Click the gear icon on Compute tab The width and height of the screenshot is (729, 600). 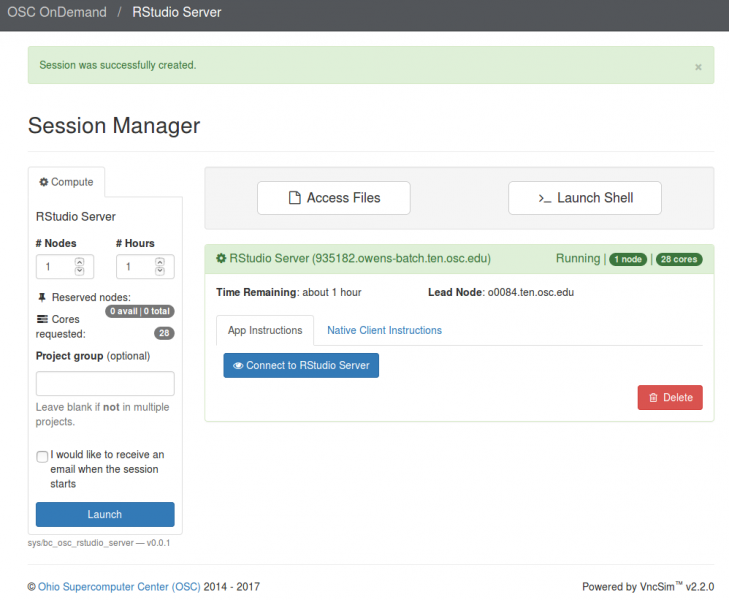pyautogui.click(x=44, y=182)
